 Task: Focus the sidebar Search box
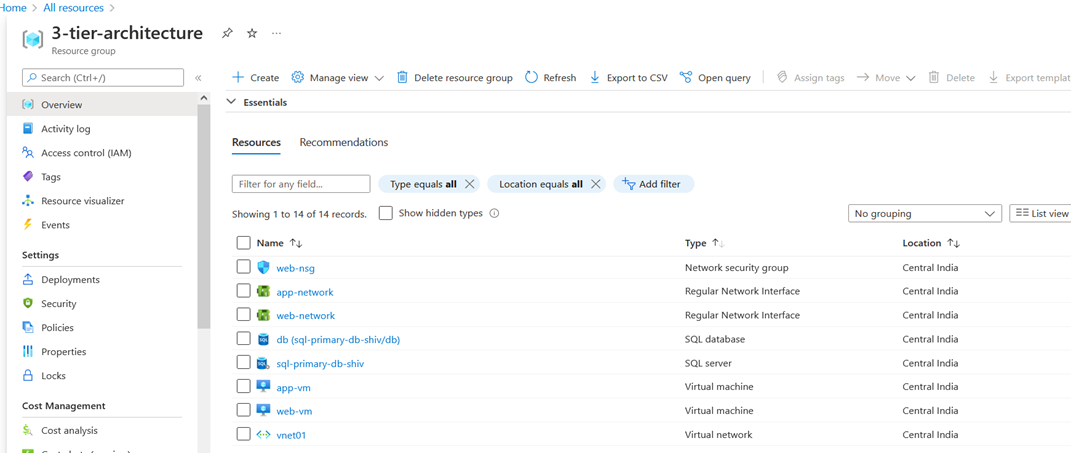tap(103, 78)
